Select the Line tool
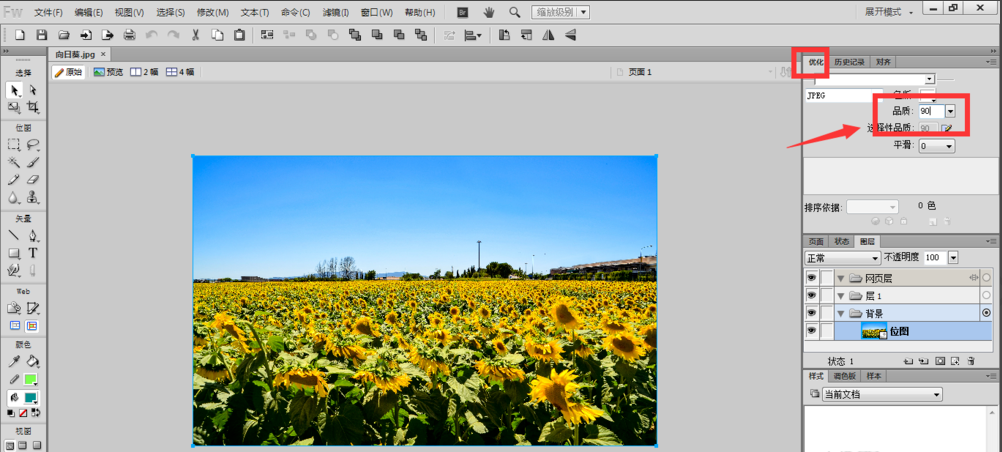The width and height of the screenshot is (1002, 452). click(x=14, y=236)
